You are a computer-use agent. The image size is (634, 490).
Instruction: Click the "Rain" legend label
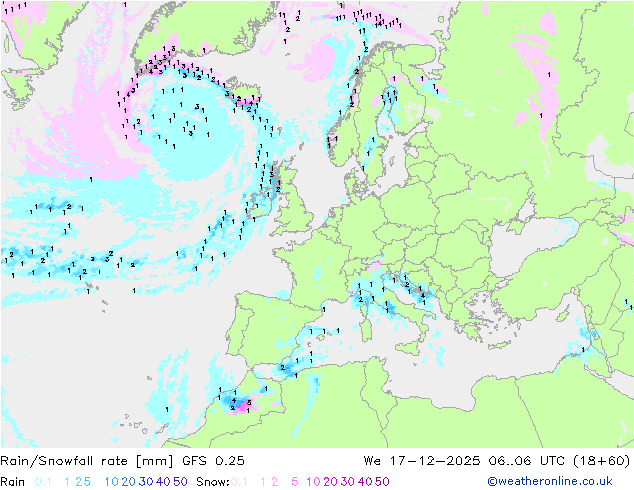[x=13, y=482]
